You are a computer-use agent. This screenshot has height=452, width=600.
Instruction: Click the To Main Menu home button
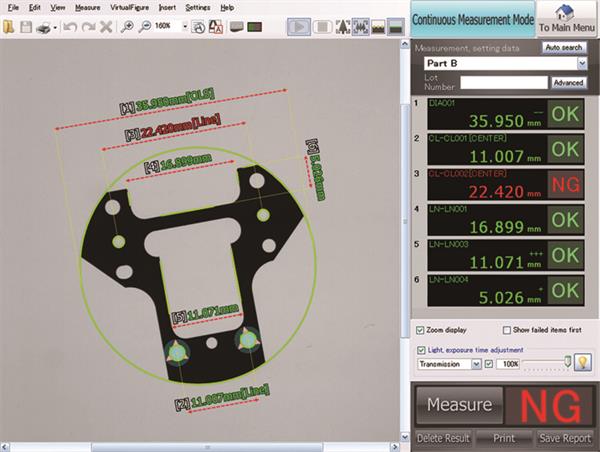pos(566,19)
